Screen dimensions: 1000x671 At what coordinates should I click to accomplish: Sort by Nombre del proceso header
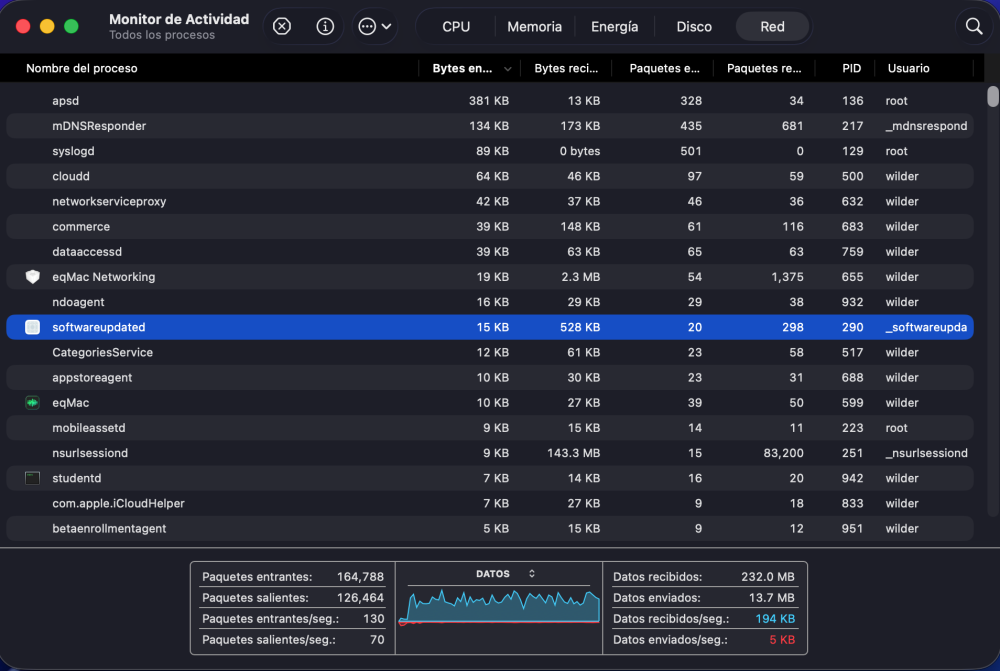coord(82,68)
